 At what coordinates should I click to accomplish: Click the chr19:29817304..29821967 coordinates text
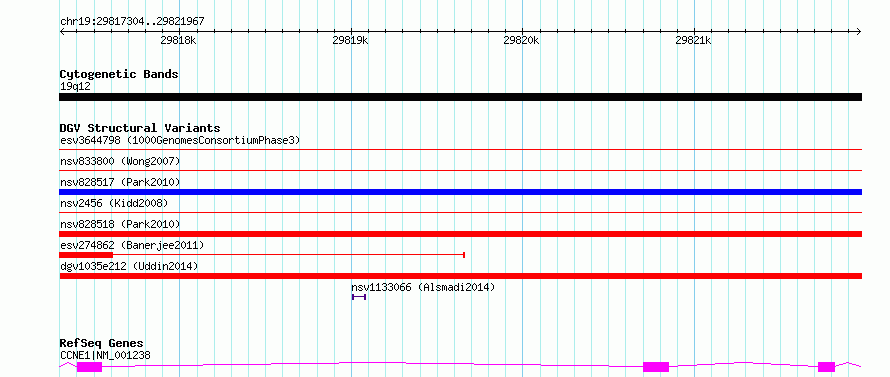pyautogui.click(x=132, y=22)
